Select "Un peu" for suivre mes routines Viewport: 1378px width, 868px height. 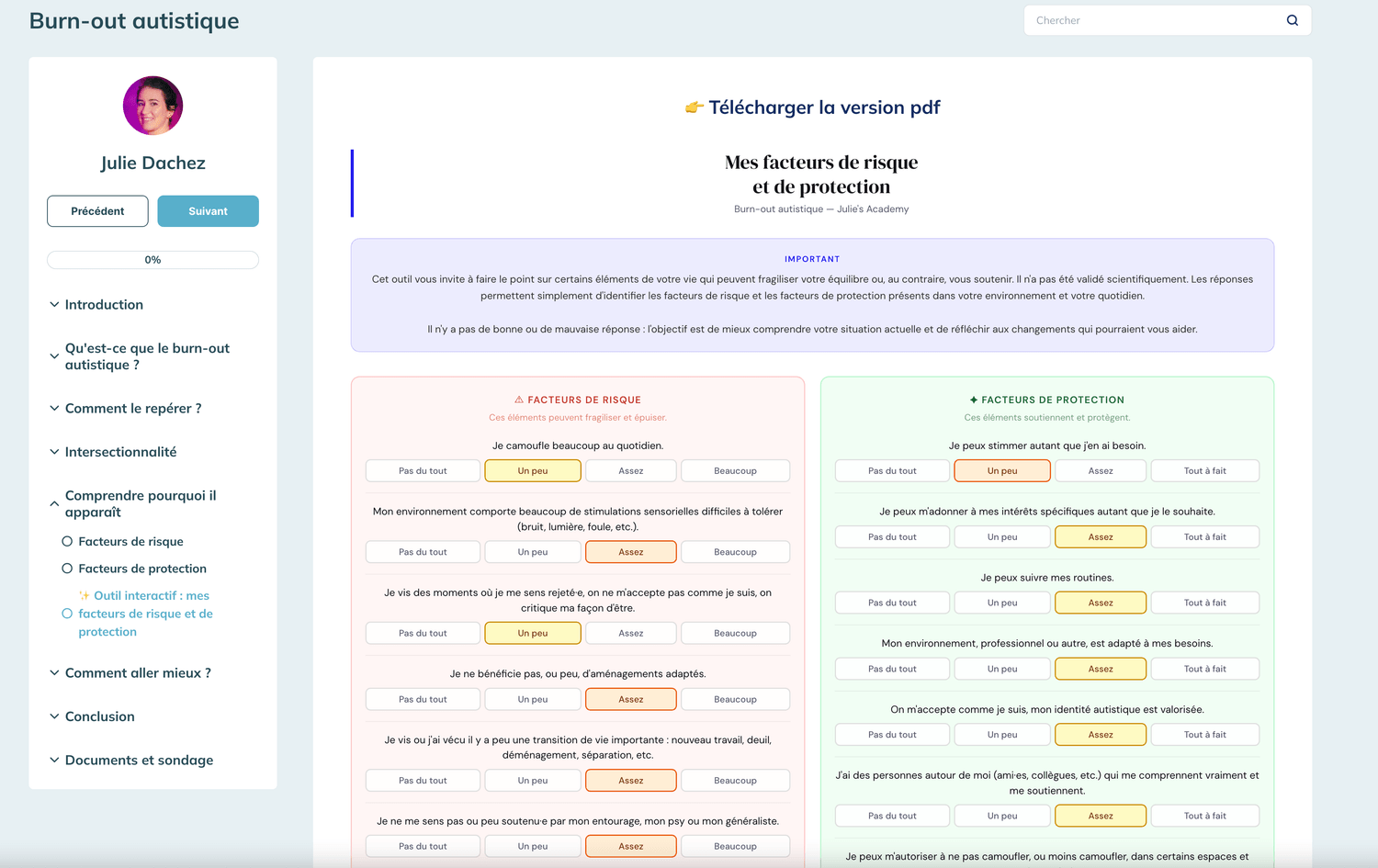click(x=1002, y=603)
